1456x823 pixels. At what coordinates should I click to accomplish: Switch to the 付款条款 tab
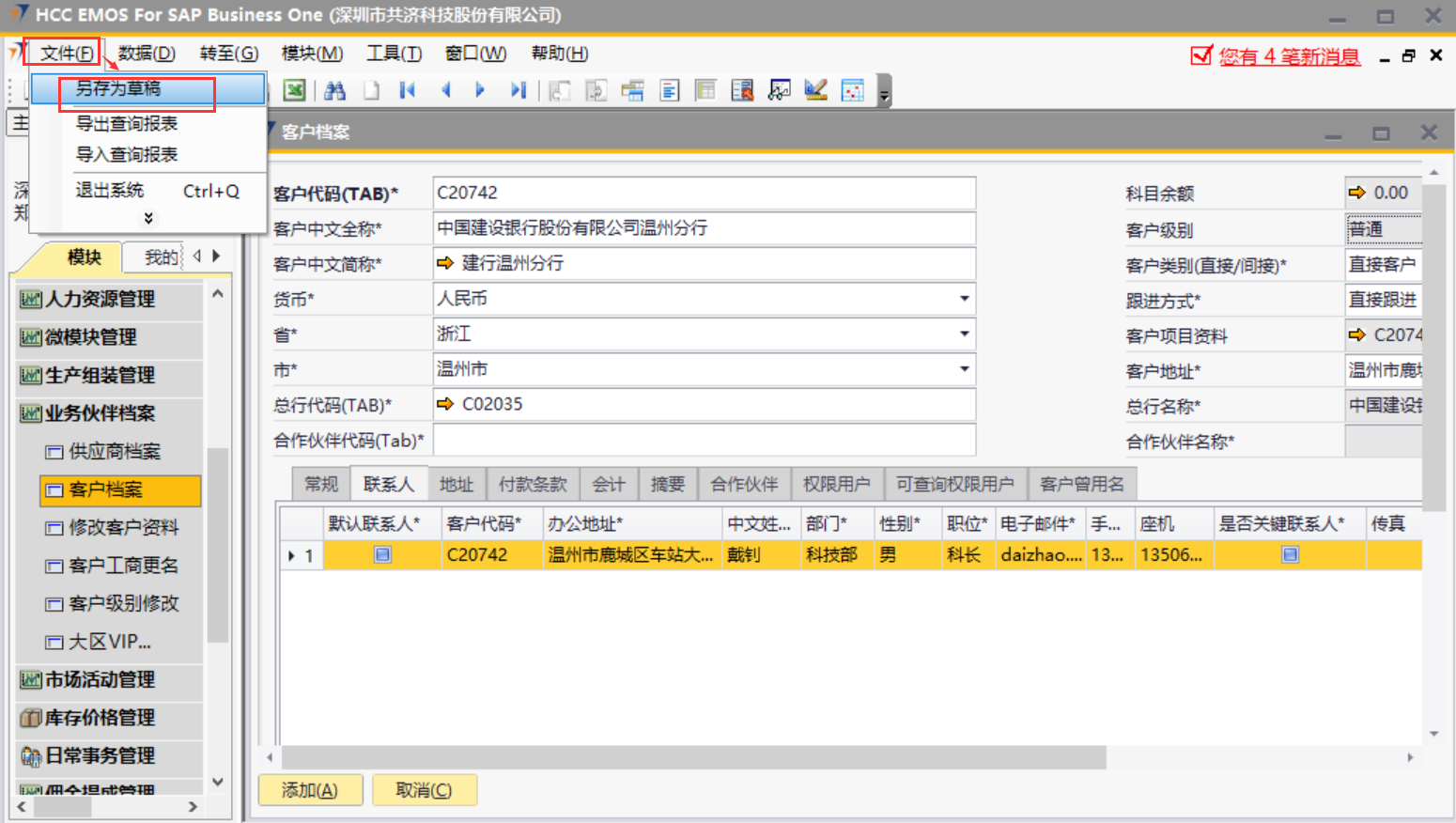point(533,484)
